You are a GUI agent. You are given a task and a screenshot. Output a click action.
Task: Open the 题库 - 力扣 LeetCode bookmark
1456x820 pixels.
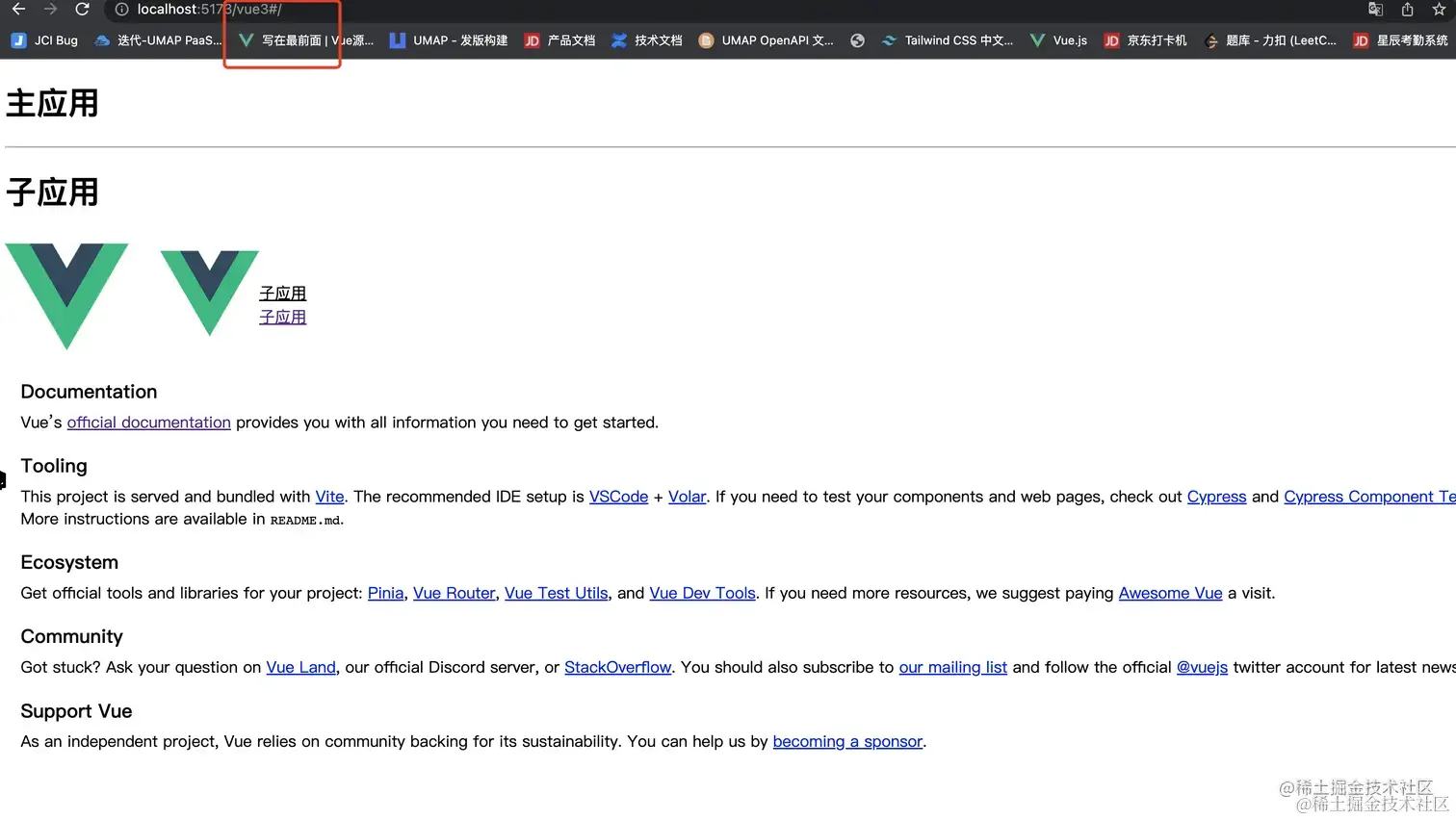[x=1270, y=40]
